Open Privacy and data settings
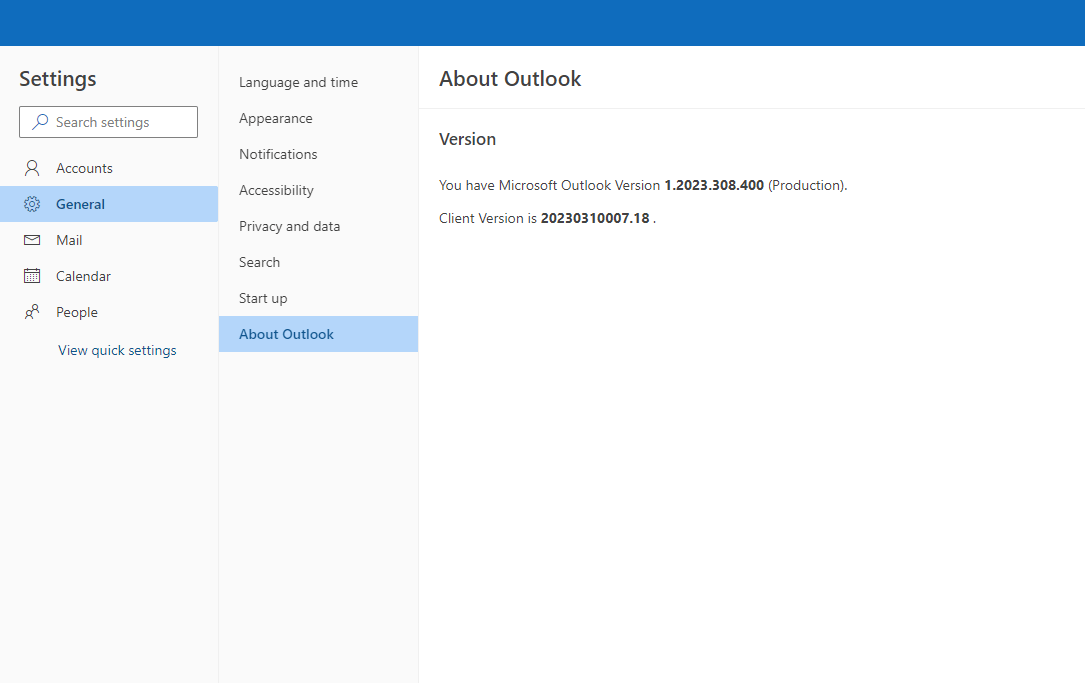 318,226
